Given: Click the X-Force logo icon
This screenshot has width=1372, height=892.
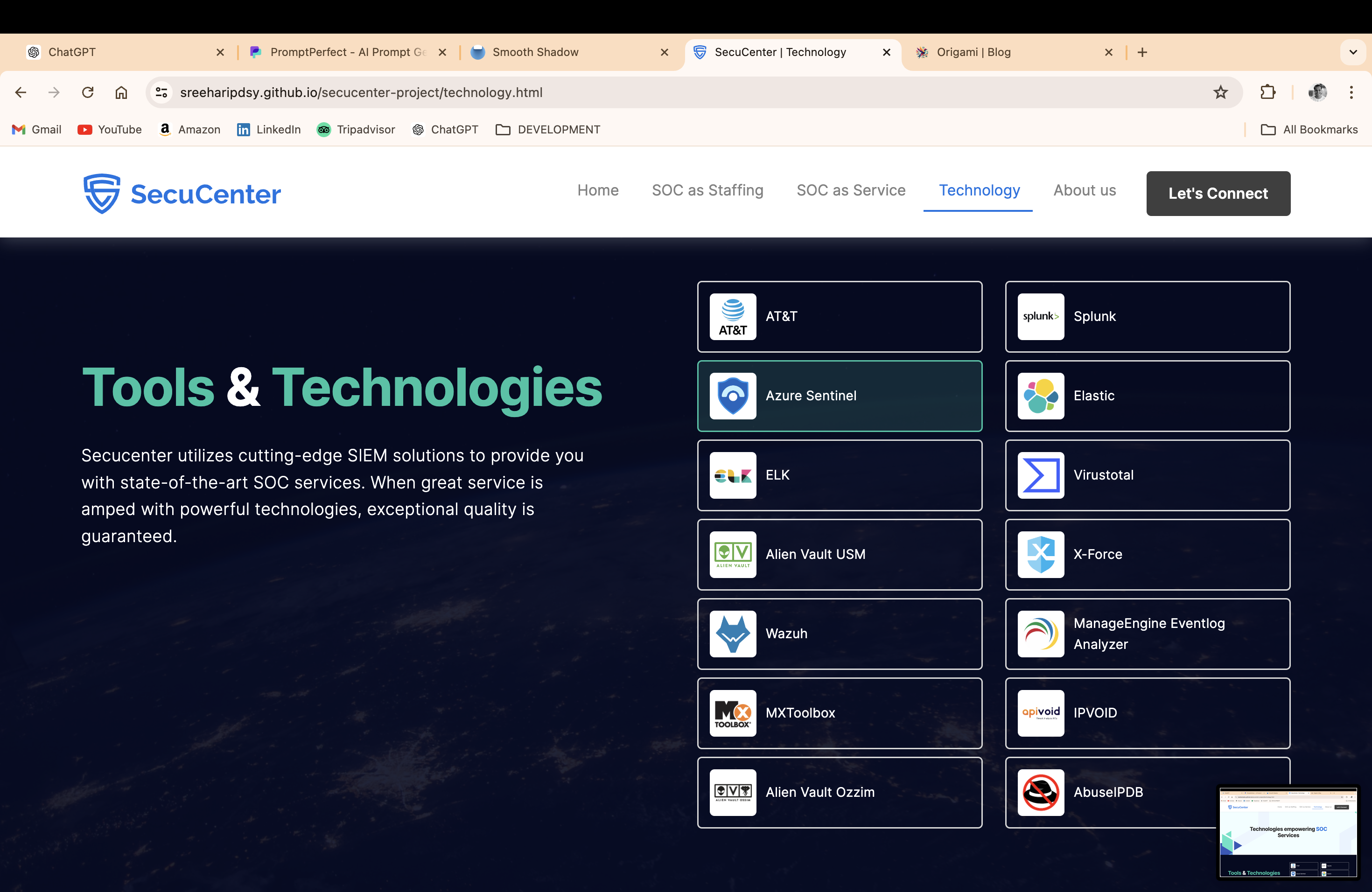Looking at the screenshot, I should pos(1041,554).
